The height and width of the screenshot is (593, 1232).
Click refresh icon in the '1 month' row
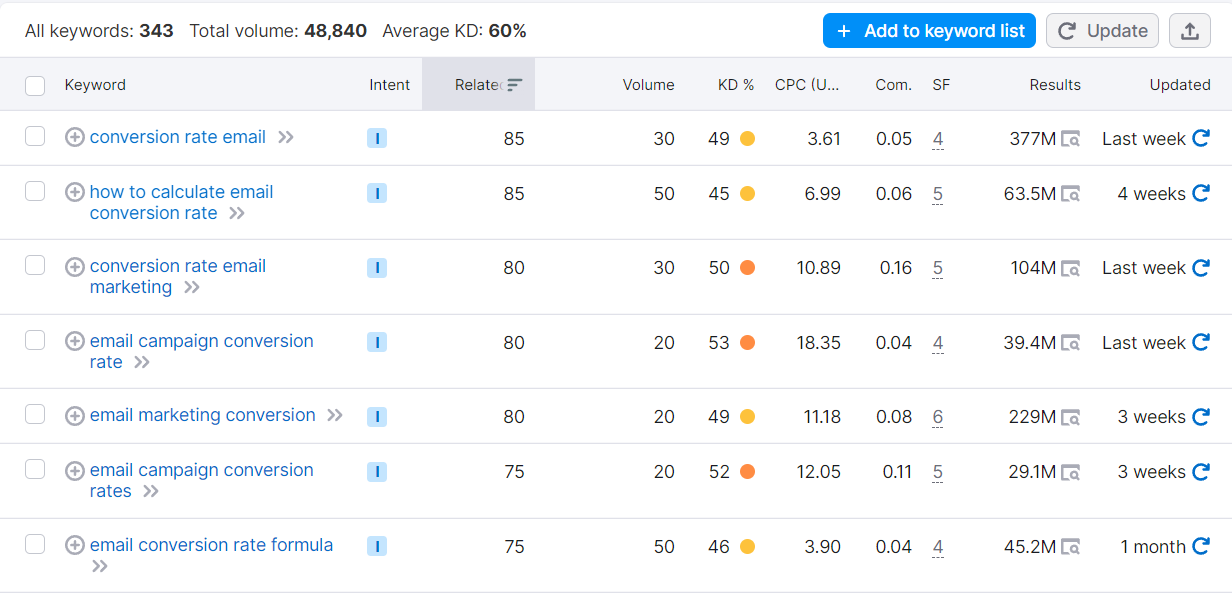pos(1201,547)
